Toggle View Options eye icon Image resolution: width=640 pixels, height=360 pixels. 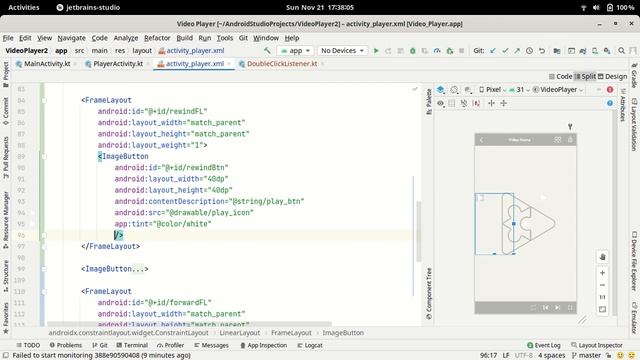440,103
